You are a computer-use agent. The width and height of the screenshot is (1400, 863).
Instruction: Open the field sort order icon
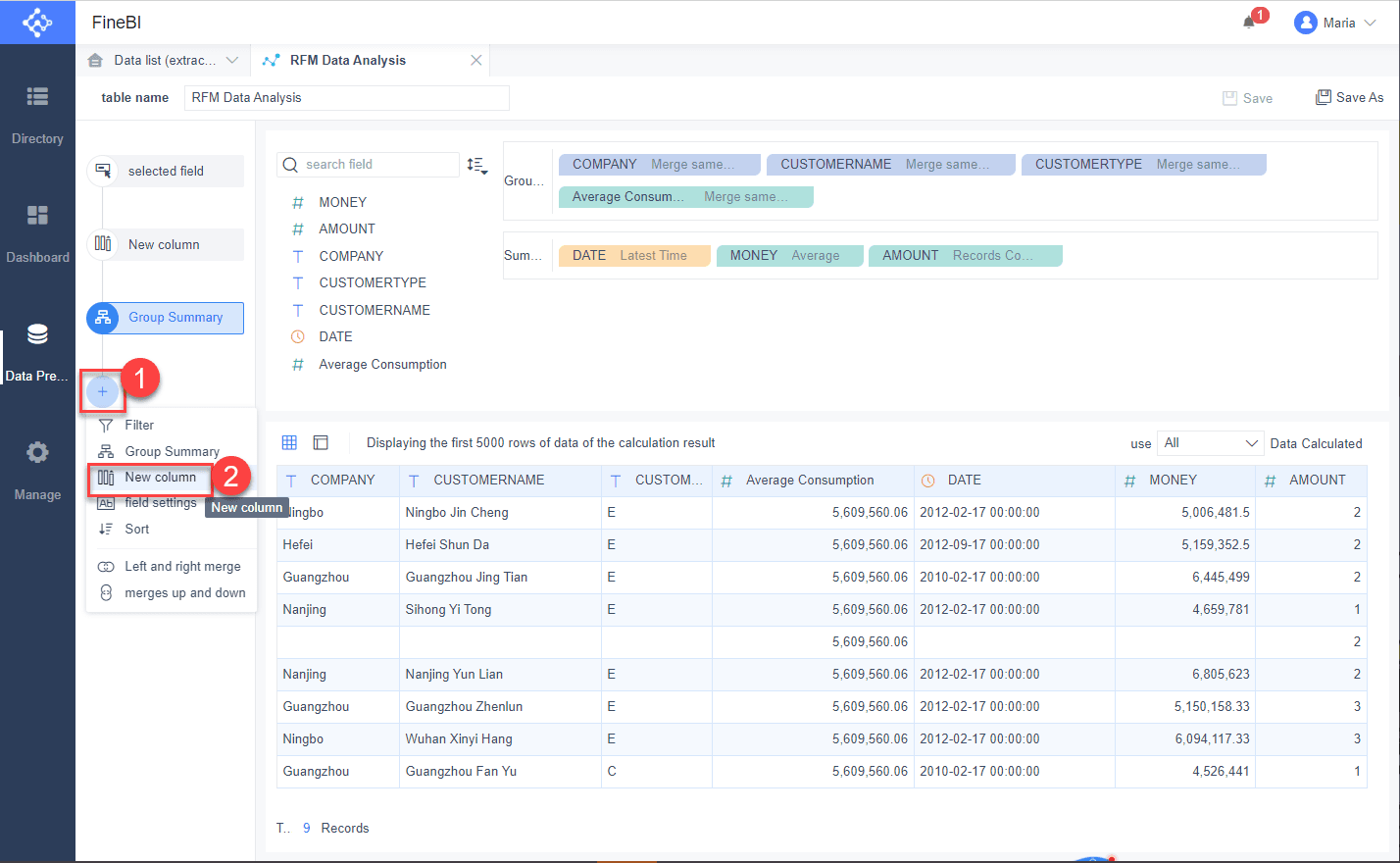tap(476, 165)
